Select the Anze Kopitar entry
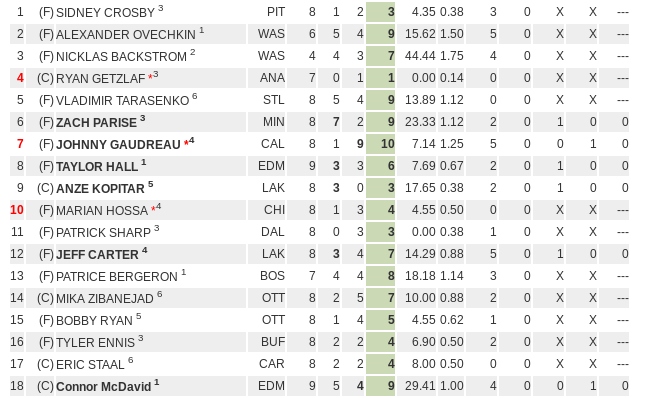 click(100, 189)
